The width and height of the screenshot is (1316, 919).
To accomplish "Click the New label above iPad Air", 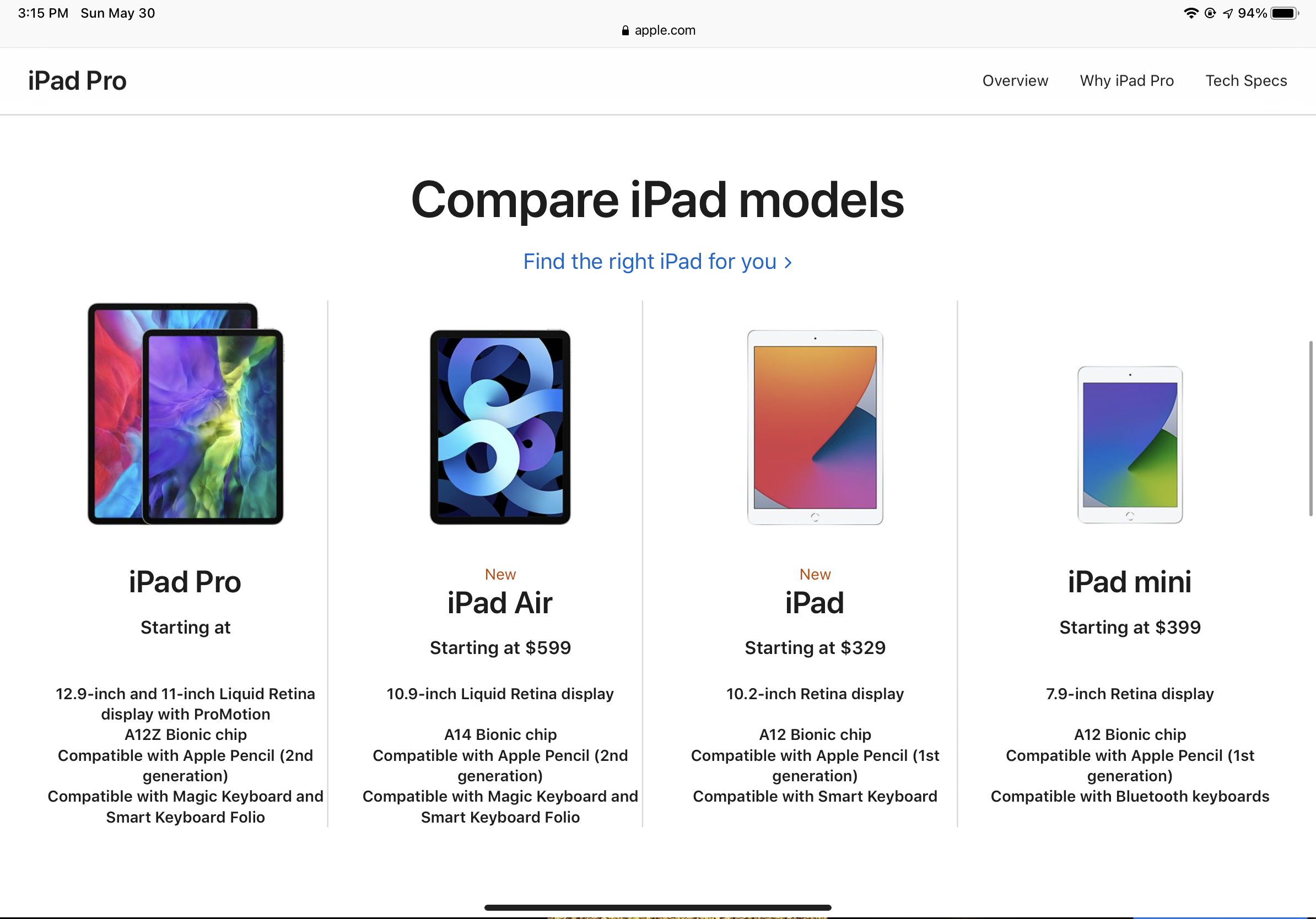I will point(500,574).
